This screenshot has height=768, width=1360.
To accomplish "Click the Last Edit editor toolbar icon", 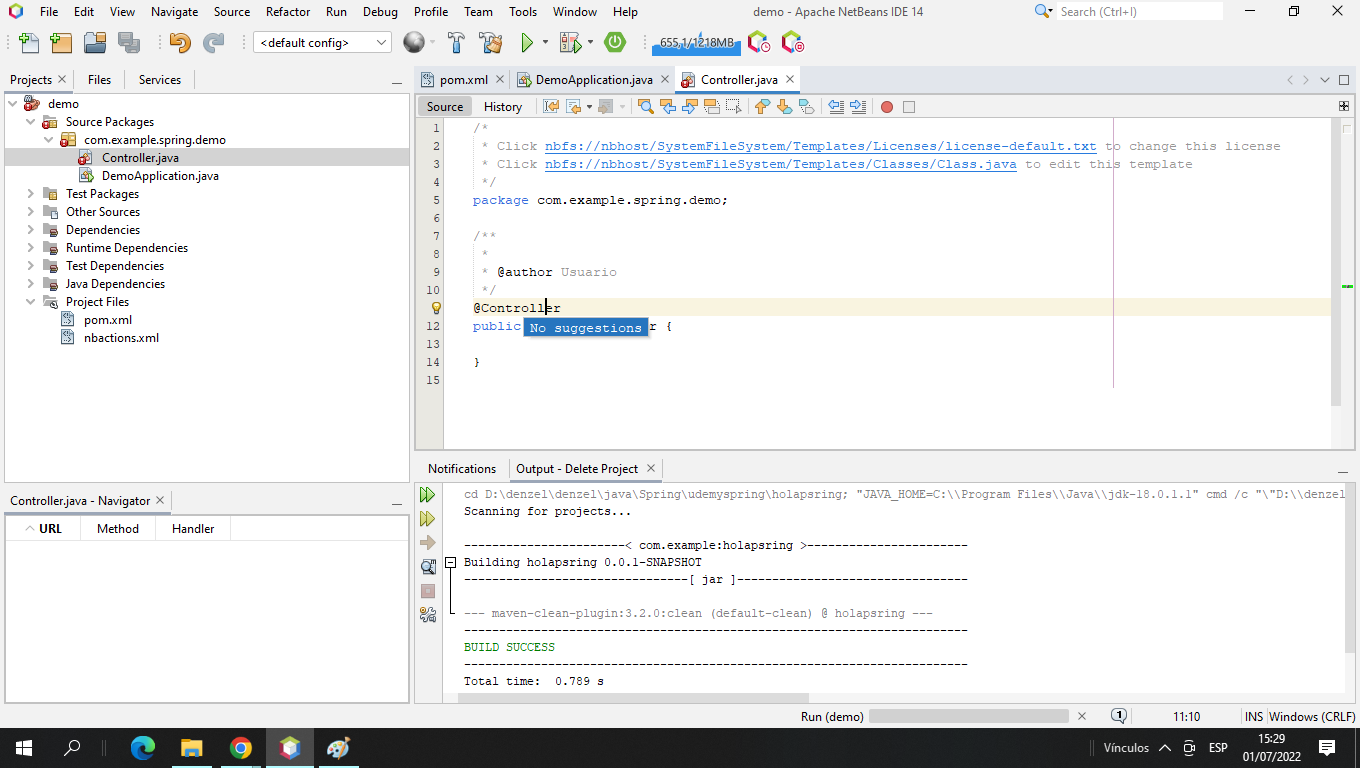I will pyautogui.click(x=551, y=107).
